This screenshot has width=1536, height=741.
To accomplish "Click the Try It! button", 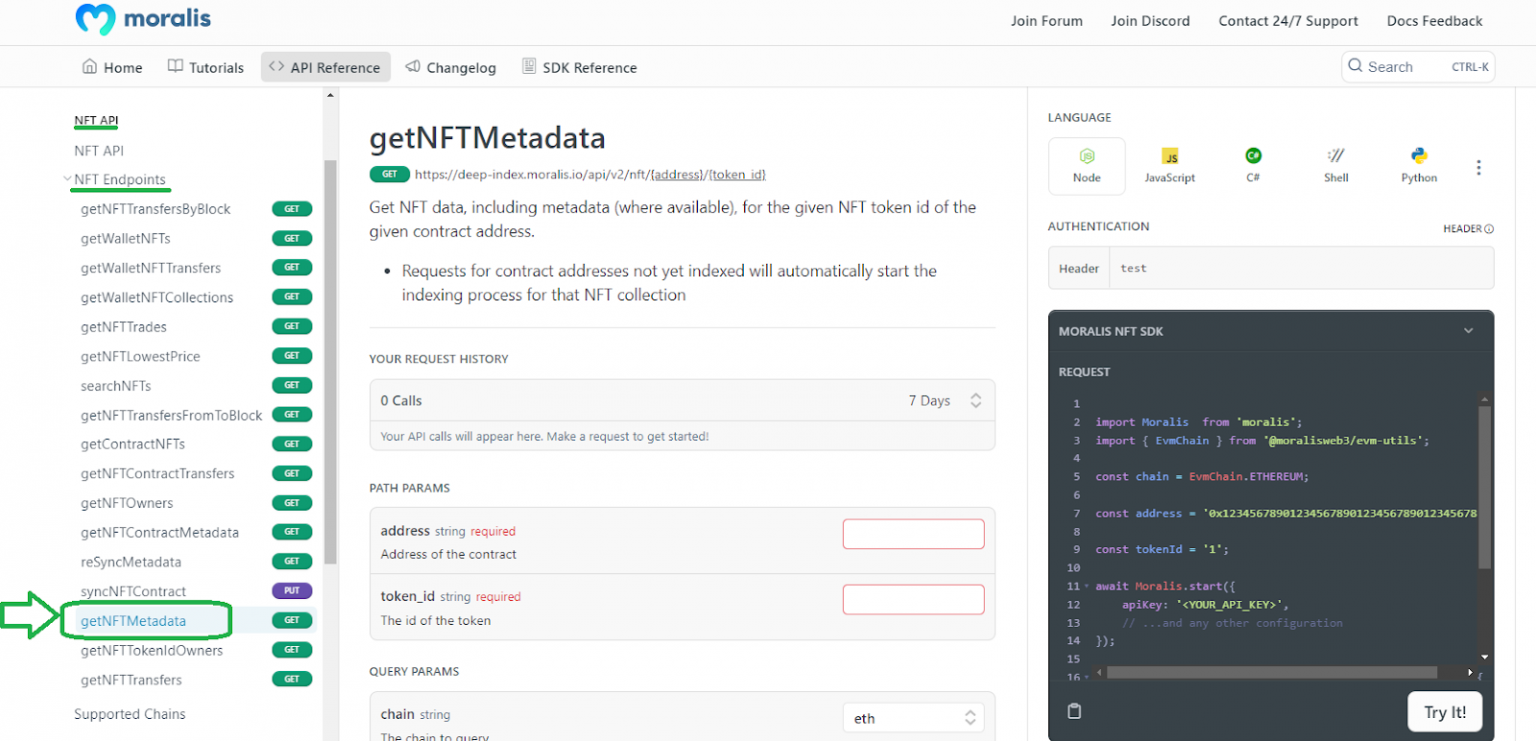I will pyautogui.click(x=1445, y=711).
